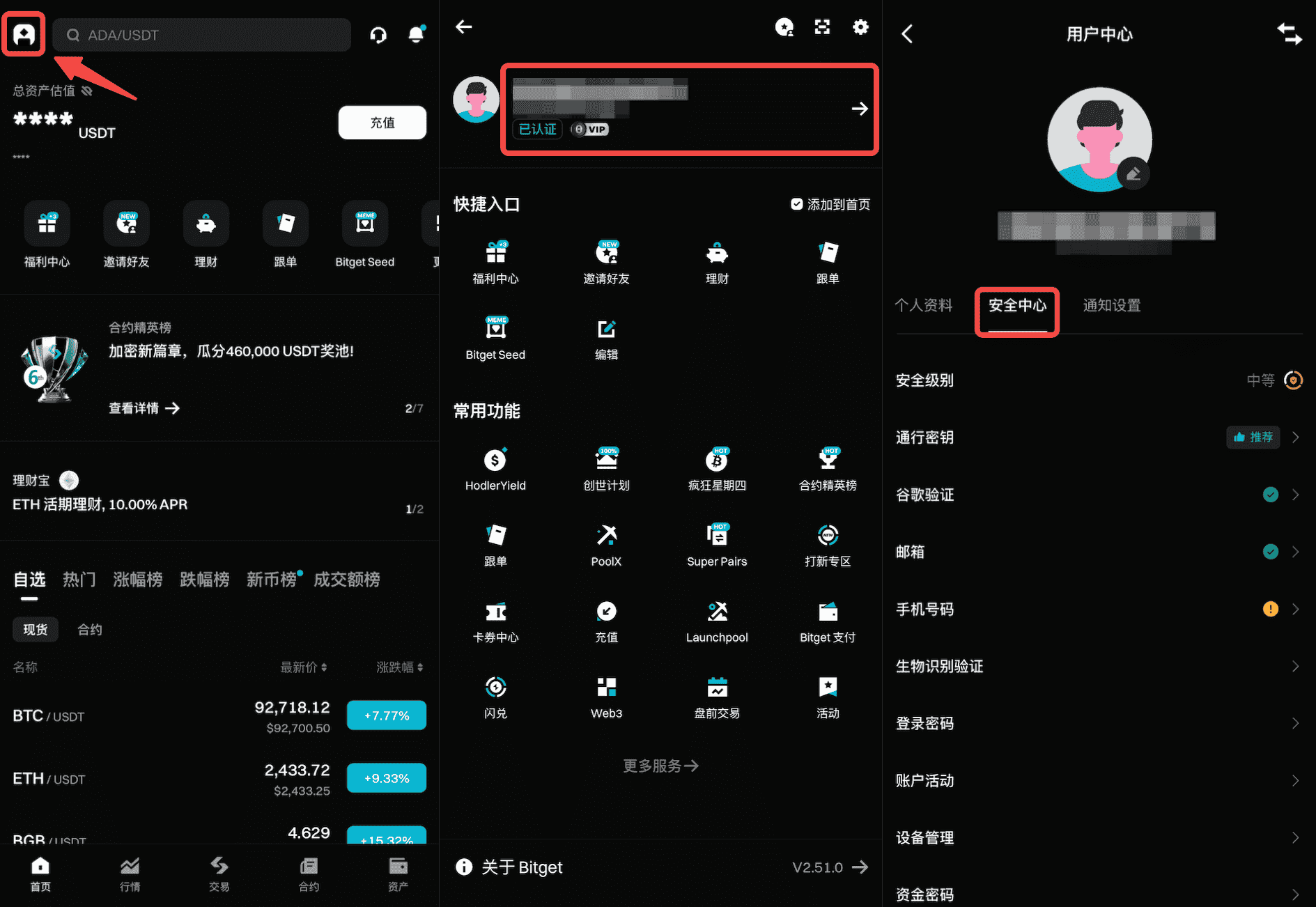Screen dimensions: 1316x907
Task: Open settings gear icon in menu panel
Action: pos(861,27)
